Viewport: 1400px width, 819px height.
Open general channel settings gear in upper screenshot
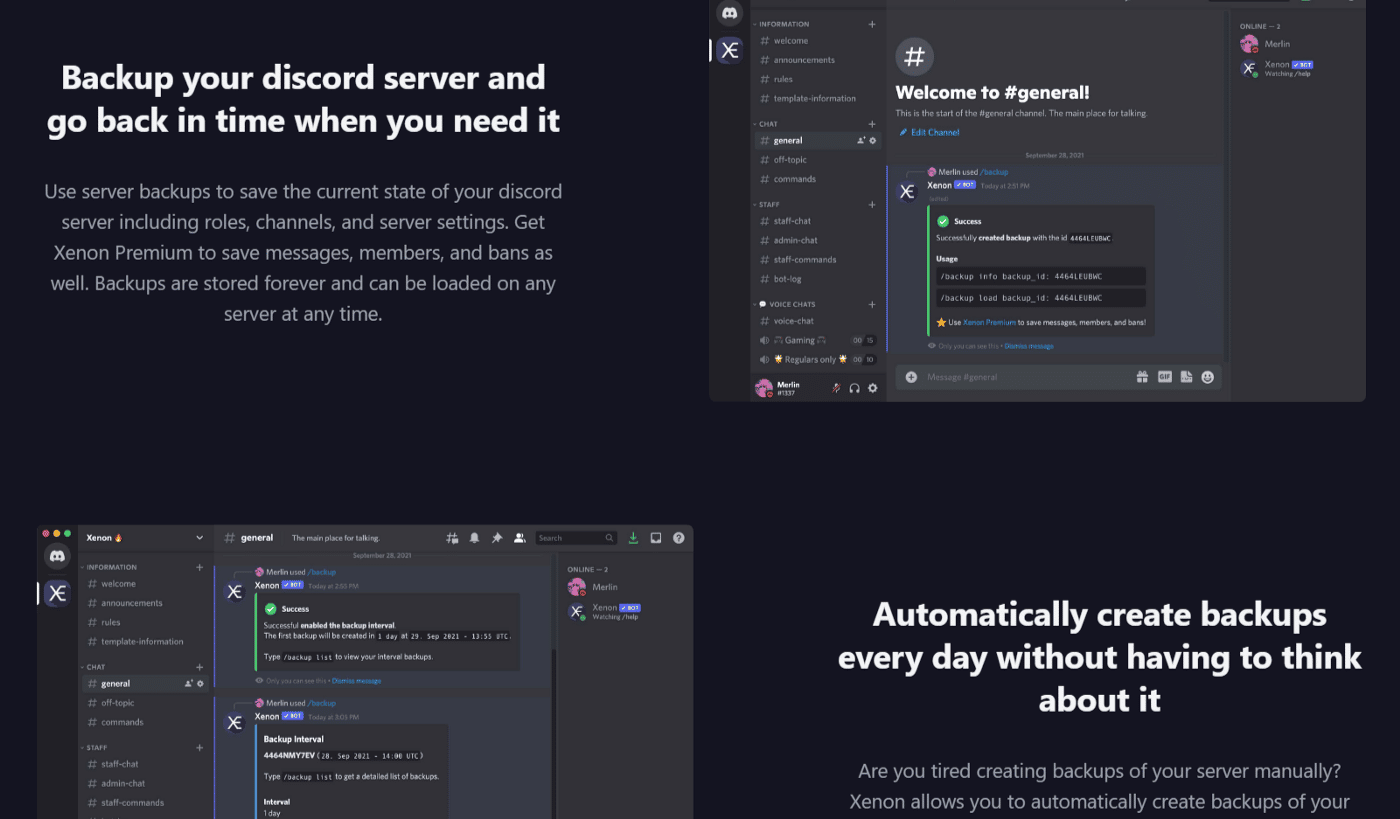(x=873, y=141)
